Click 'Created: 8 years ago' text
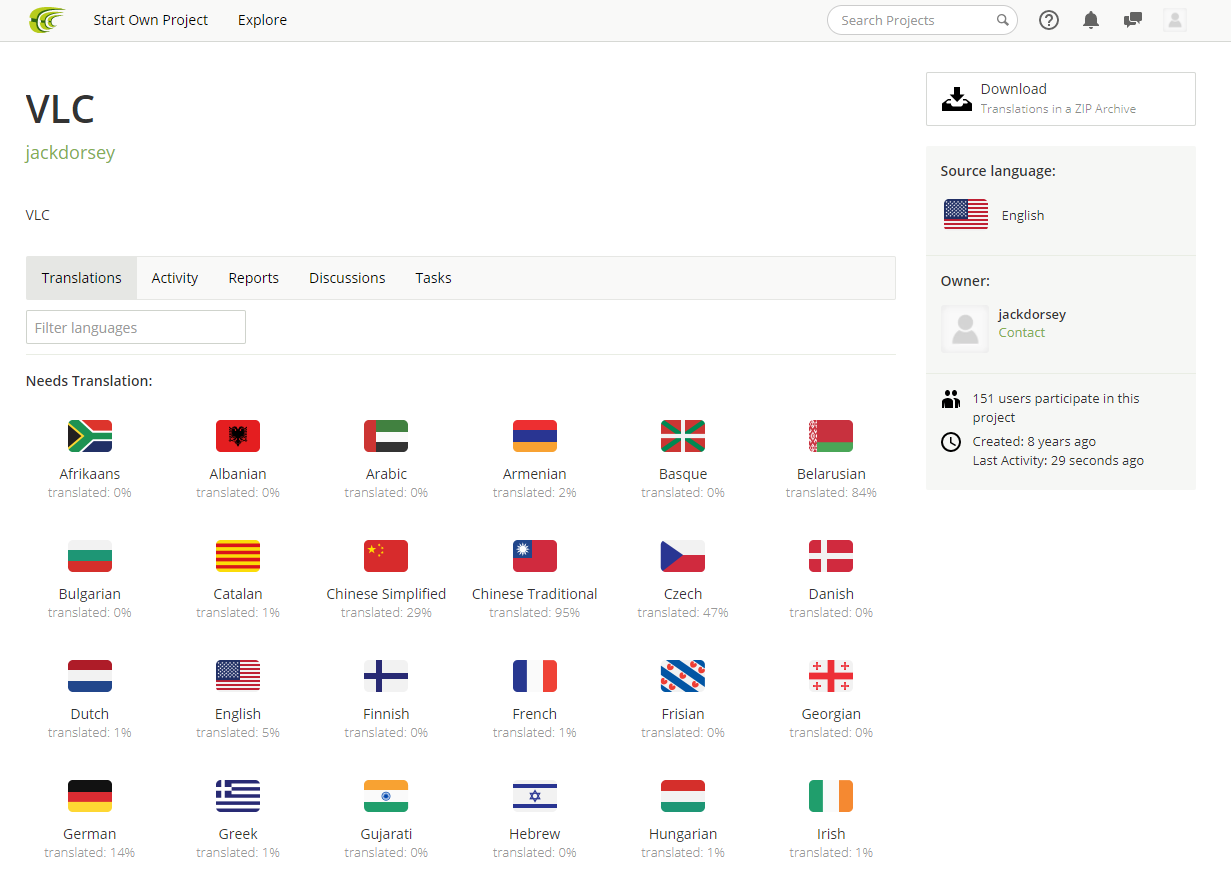The width and height of the screenshot is (1231, 871). (1034, 441)
